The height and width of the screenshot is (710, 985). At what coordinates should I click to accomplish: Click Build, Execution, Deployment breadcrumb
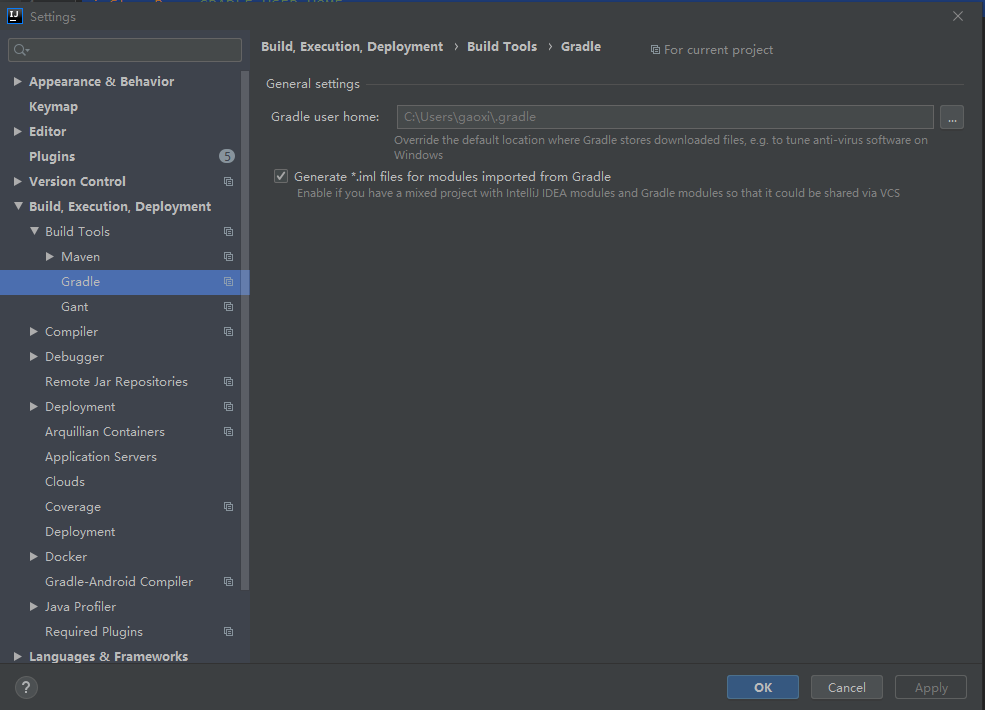click(352, 46)
